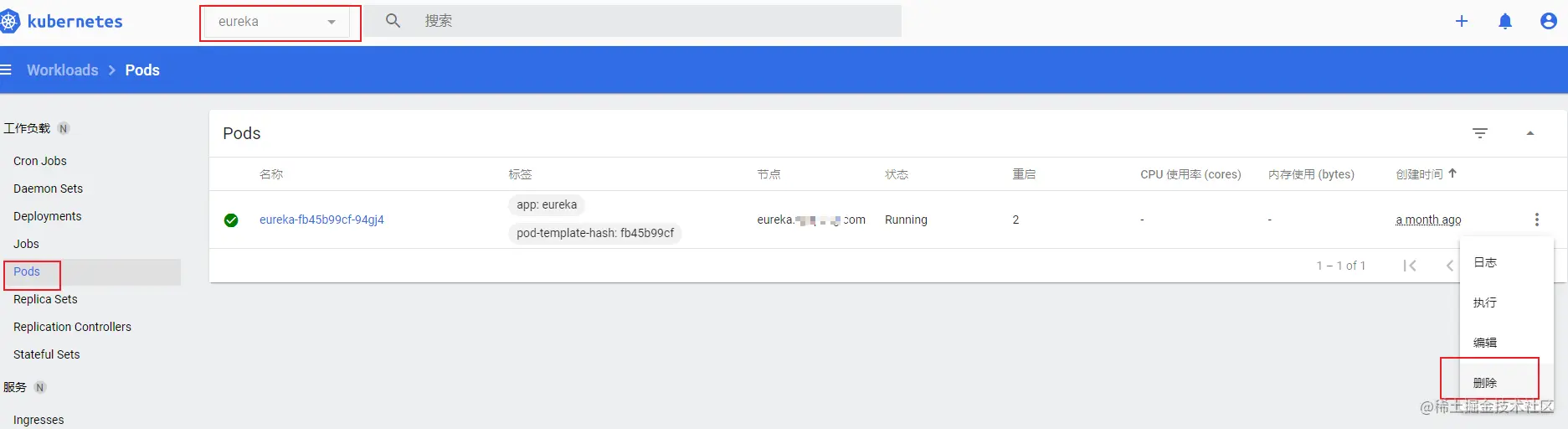
Task: Click the Running status cell
Action: 906,220
